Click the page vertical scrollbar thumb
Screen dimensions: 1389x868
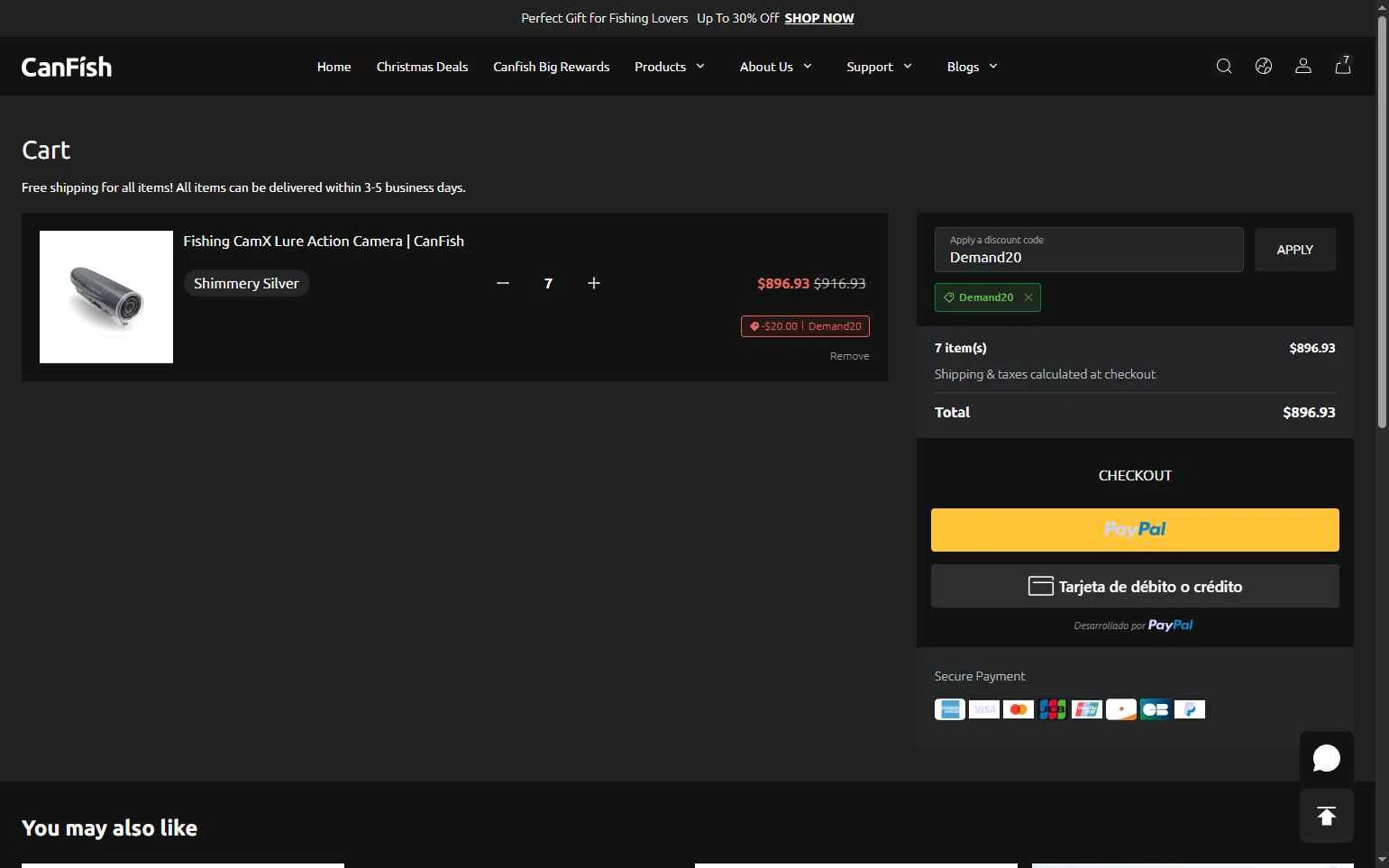1382,223
